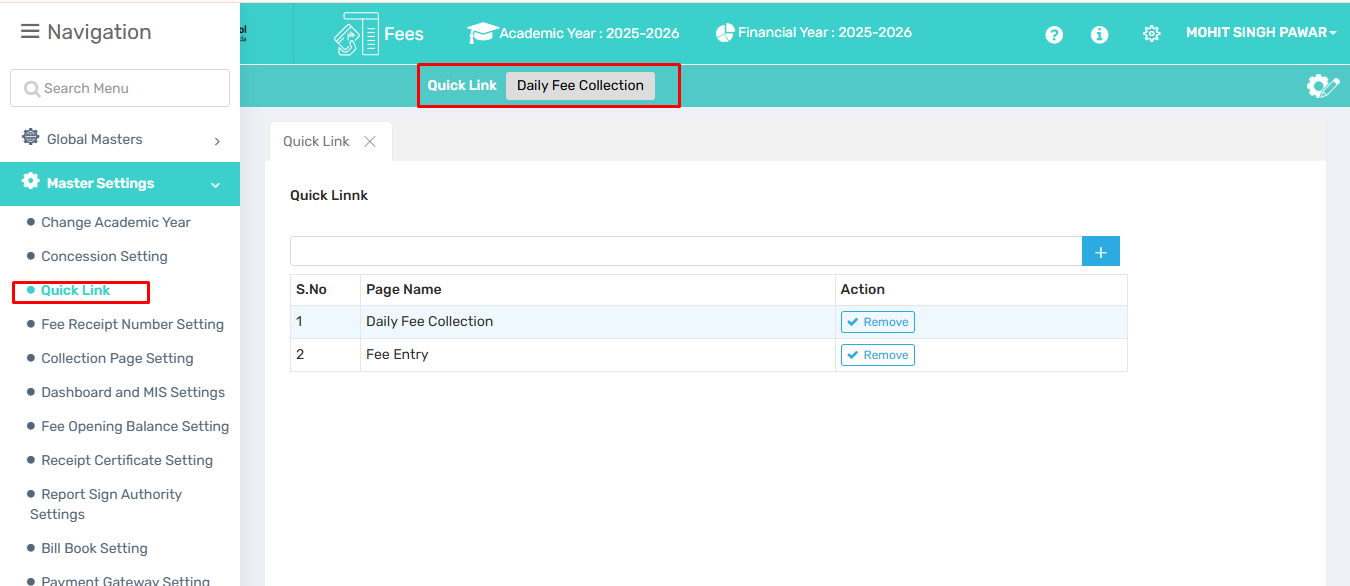Image resolution: width=1350 pixels, height=586 pixels.
Task: Open Daily Fee Collection quick link button
Action: [x=580, y=85]
